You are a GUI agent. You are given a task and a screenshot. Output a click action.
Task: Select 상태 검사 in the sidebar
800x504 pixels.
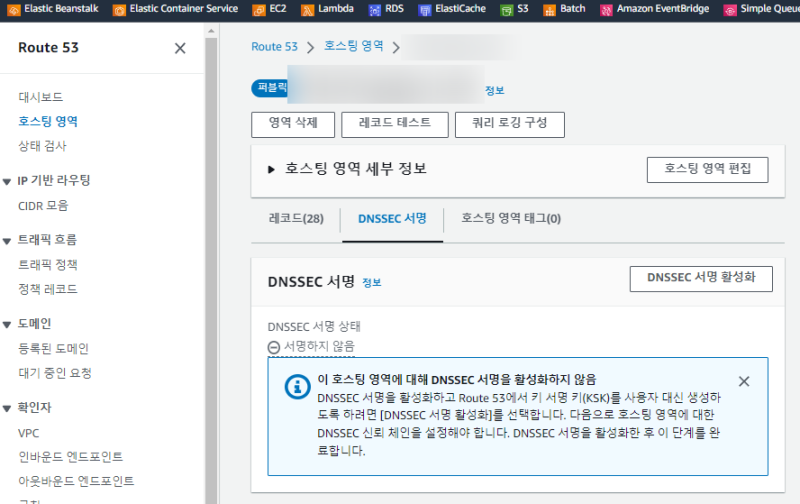coord(42,146)
